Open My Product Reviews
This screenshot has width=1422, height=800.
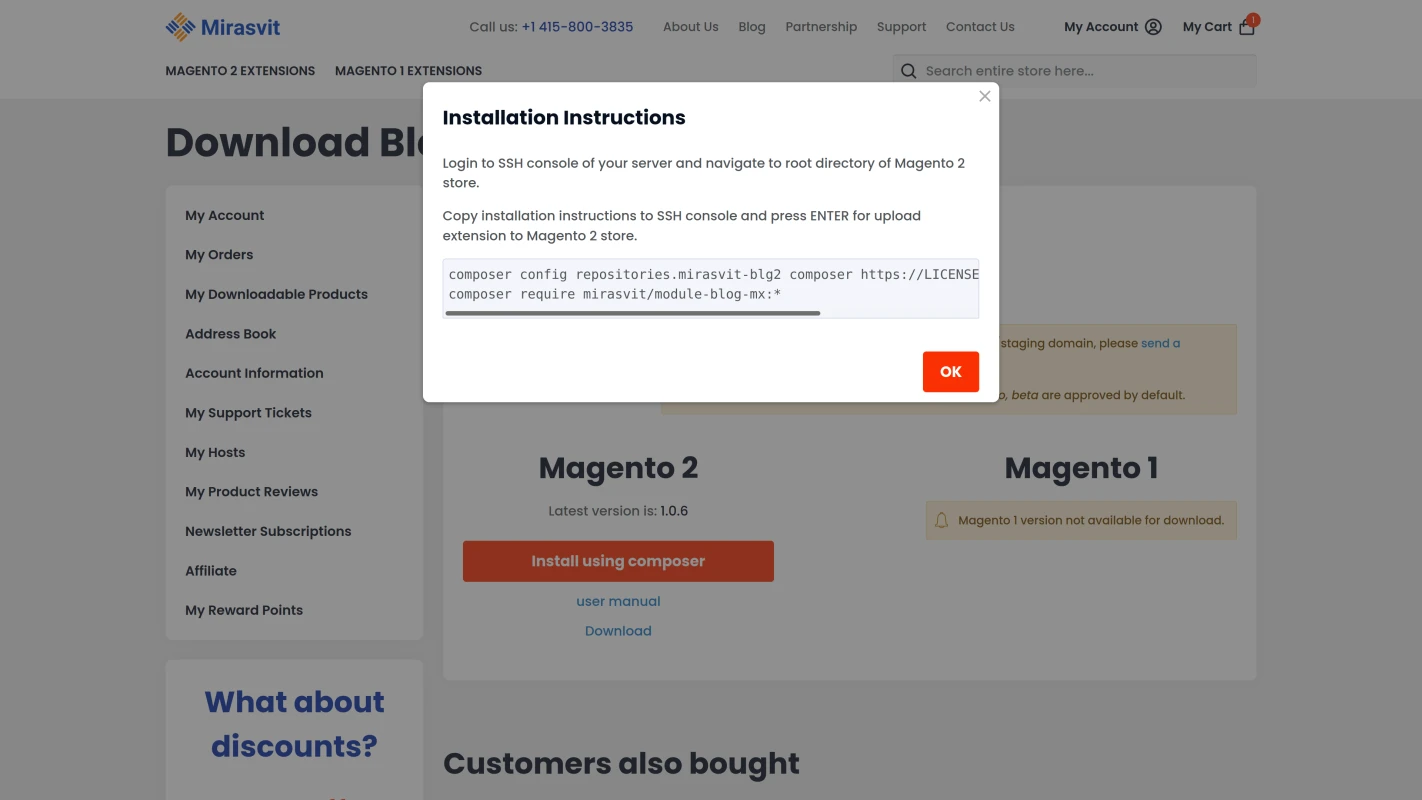(x=251, y=492)
